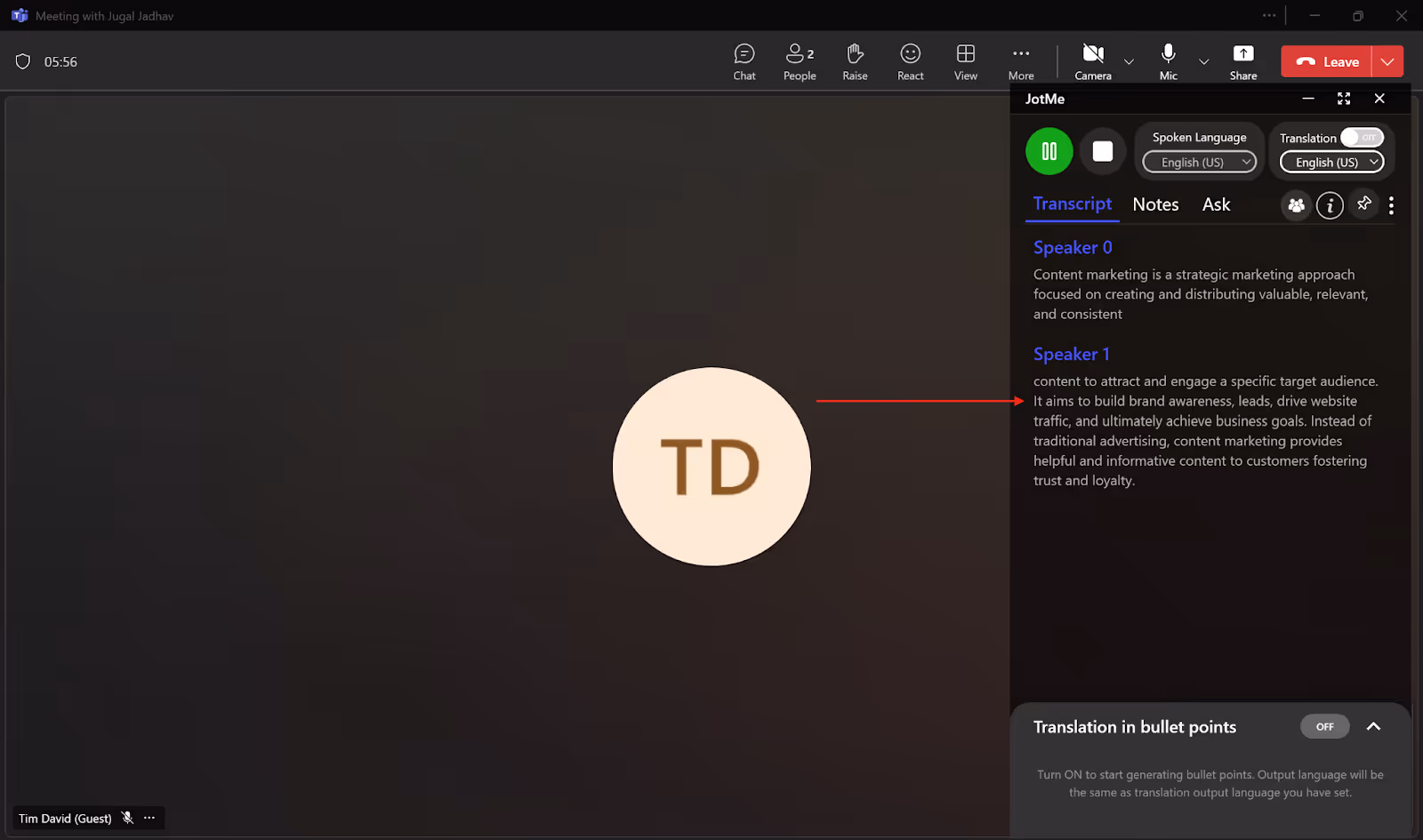Minimize the JotMe panel
1423x840 pixels.
pyautogui.click(x=1308, y=99)
